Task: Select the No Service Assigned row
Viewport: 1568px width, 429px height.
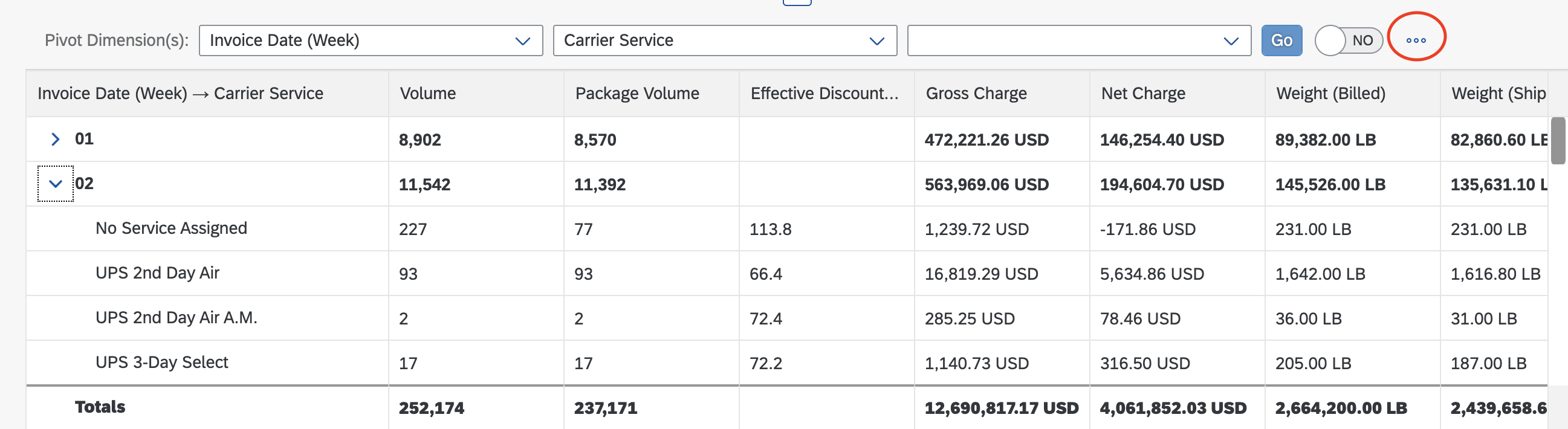Action: click(787, 229)
